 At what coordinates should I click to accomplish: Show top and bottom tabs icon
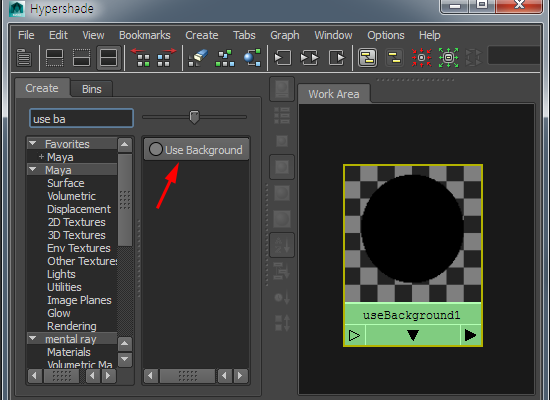click(x=108, y=58)
